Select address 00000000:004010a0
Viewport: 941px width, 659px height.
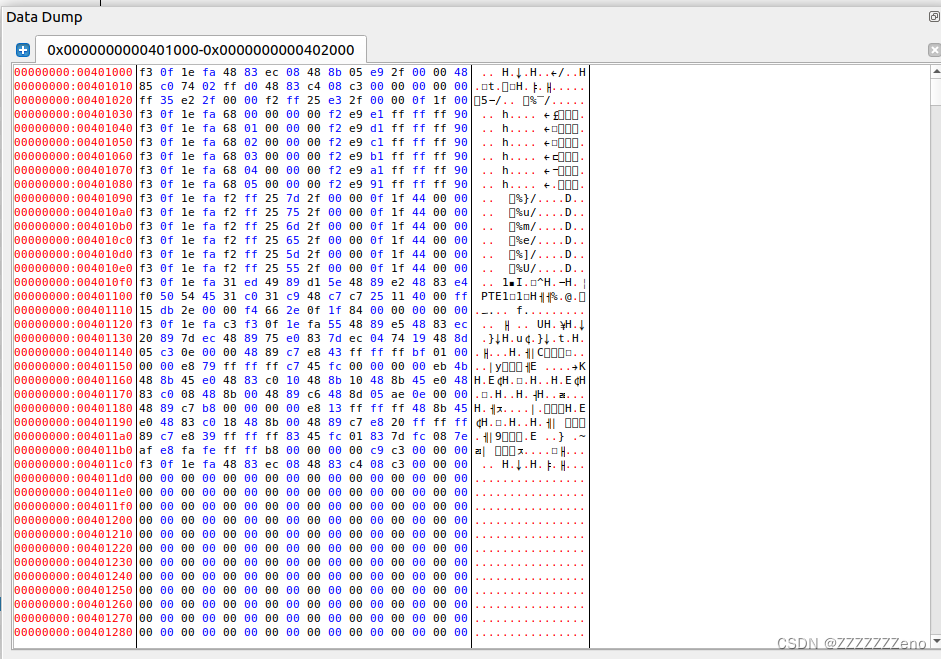point(73,212)
